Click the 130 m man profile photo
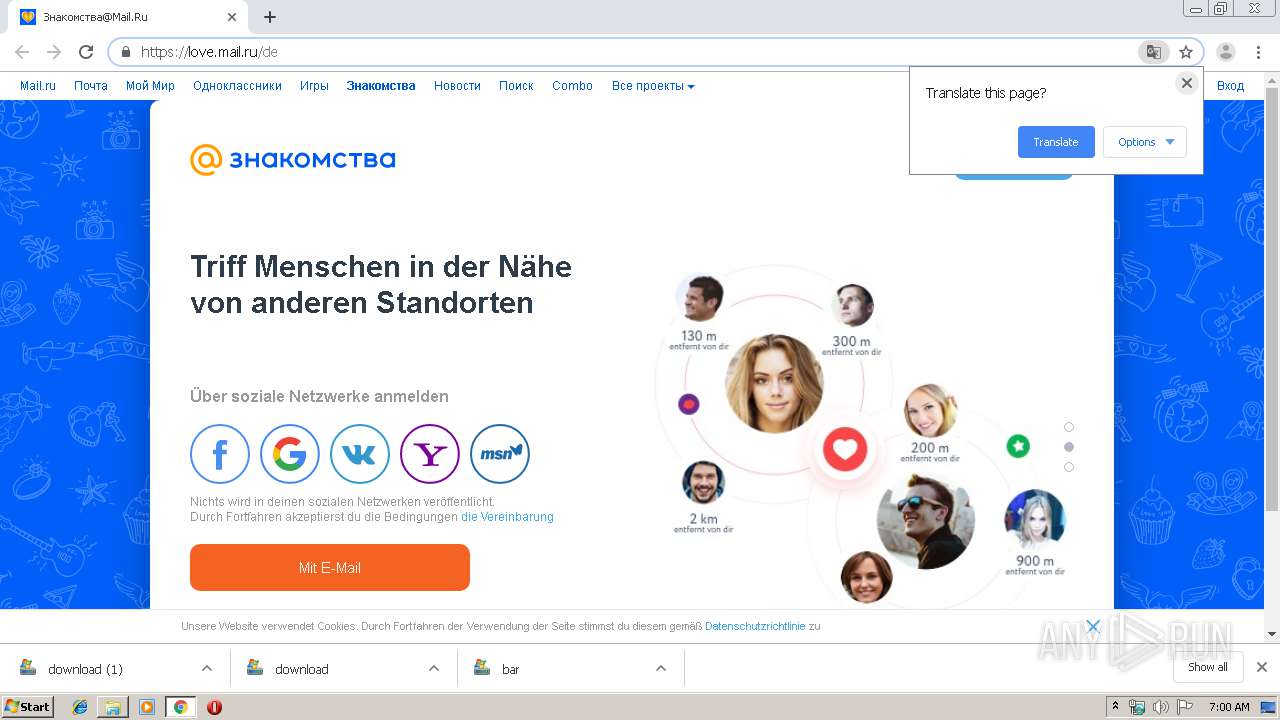The height and width of the screenshot is (720, 1280). [699, 299]
